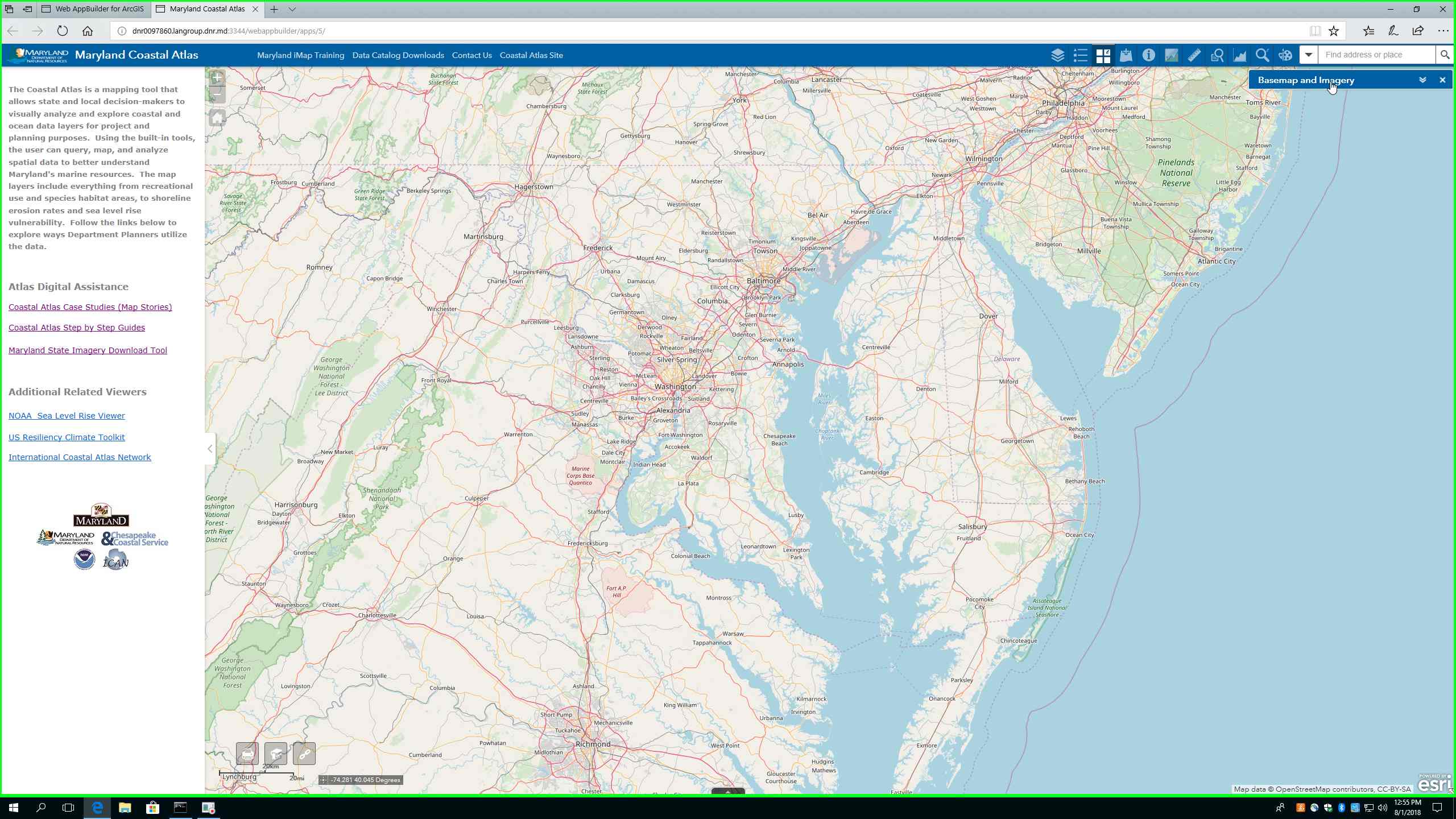This screenshot has width=1456, height=819.
Task: Open Data Catalog Downloads menu item
Action: point(398,55)
